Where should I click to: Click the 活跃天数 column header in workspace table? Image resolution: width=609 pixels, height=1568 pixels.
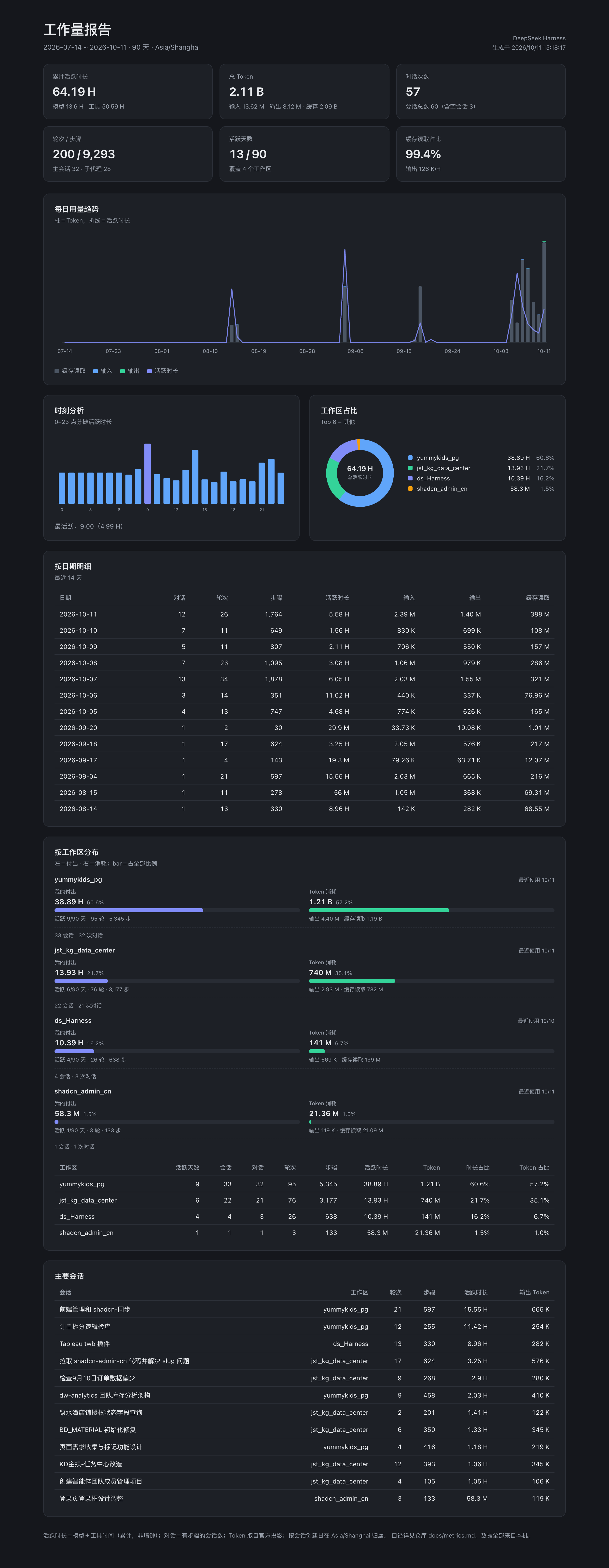pos(187,1167)
